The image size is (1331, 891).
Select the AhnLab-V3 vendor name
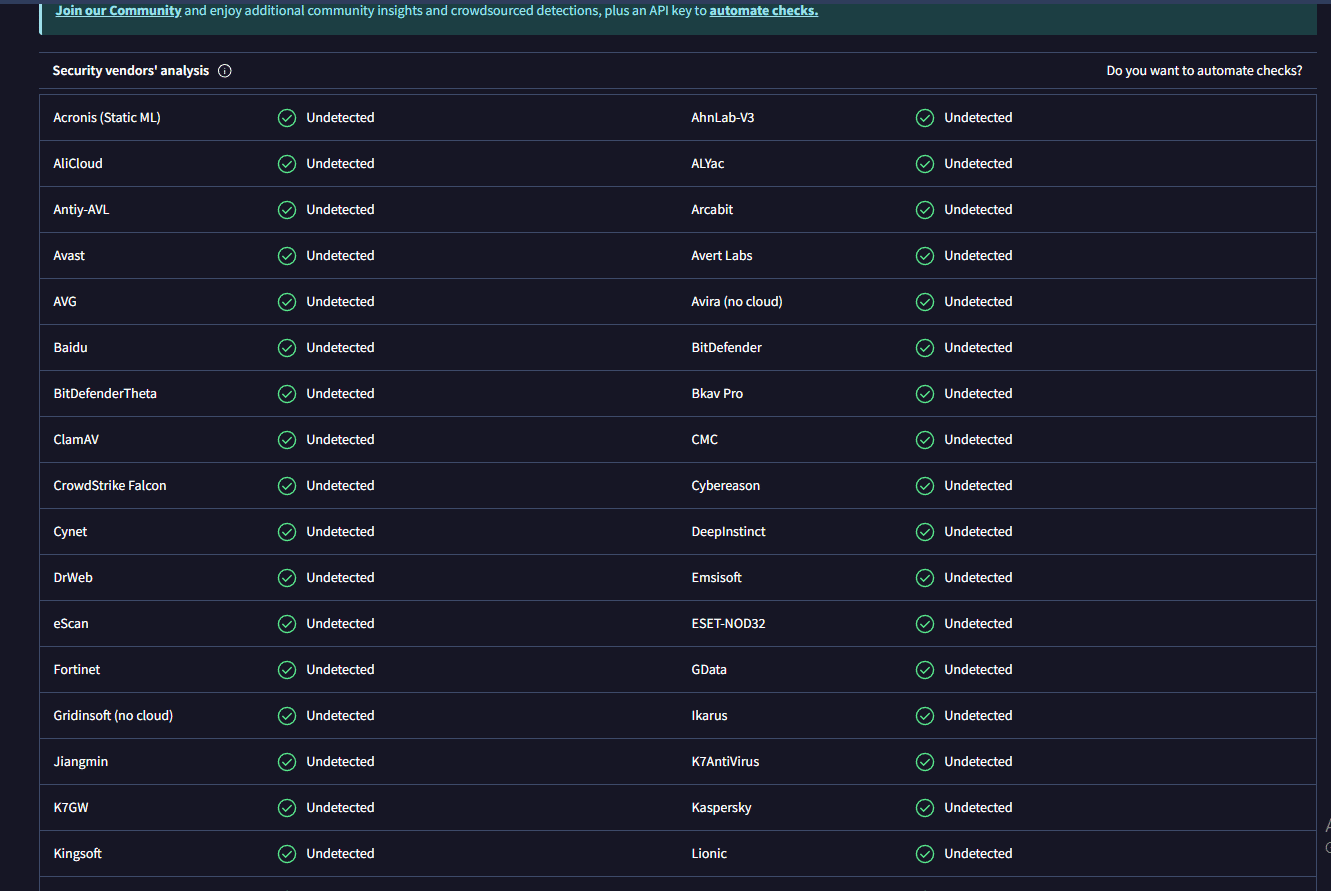(723, 118)
